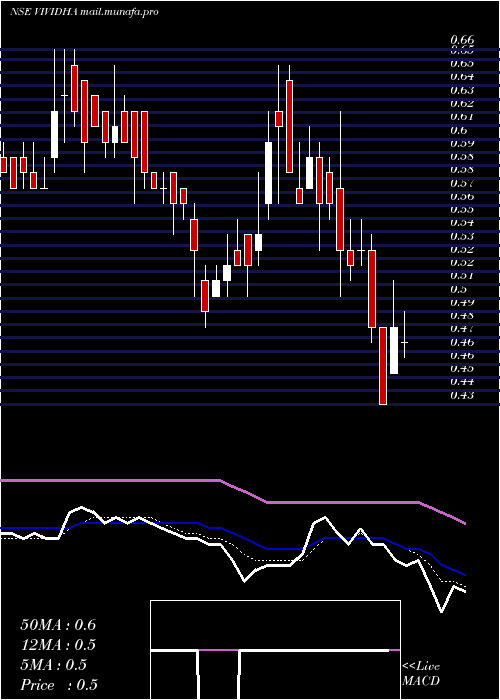Click the 0.59 price axis label
The width and height of the screenshot is (500, 700).
click(x=462, y=143)
